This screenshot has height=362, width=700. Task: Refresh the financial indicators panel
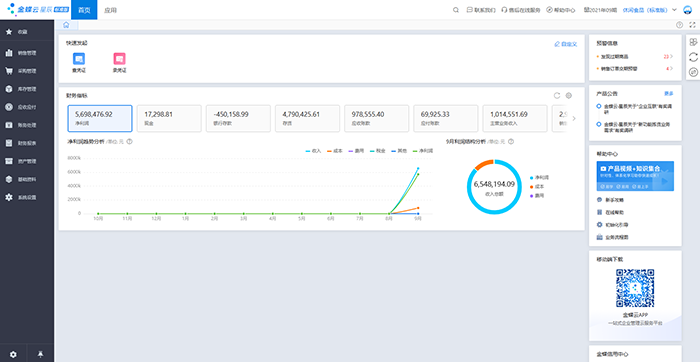pos(557,96)
